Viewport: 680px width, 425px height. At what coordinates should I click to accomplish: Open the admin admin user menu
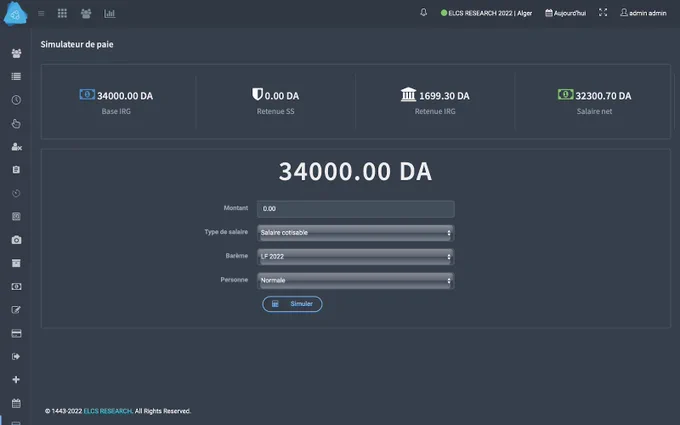[x=643, y=13]
